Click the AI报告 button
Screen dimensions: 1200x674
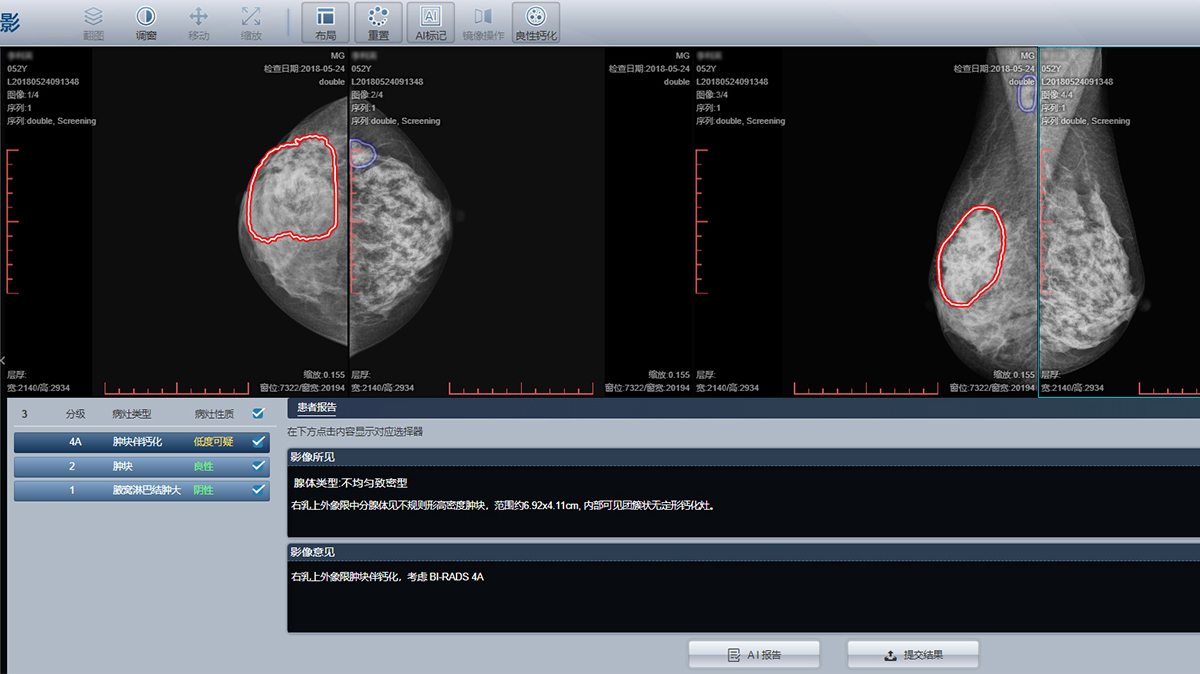[x=754, y=655]
